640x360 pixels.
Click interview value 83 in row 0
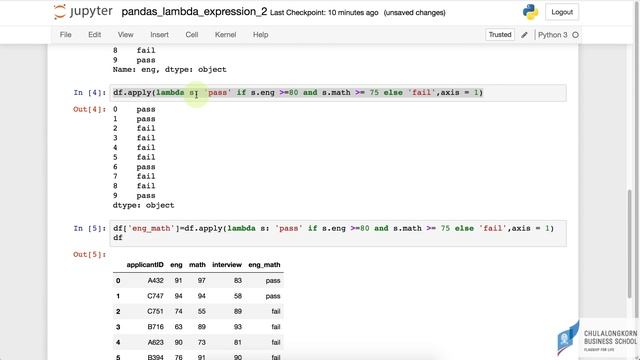[238, 280]
